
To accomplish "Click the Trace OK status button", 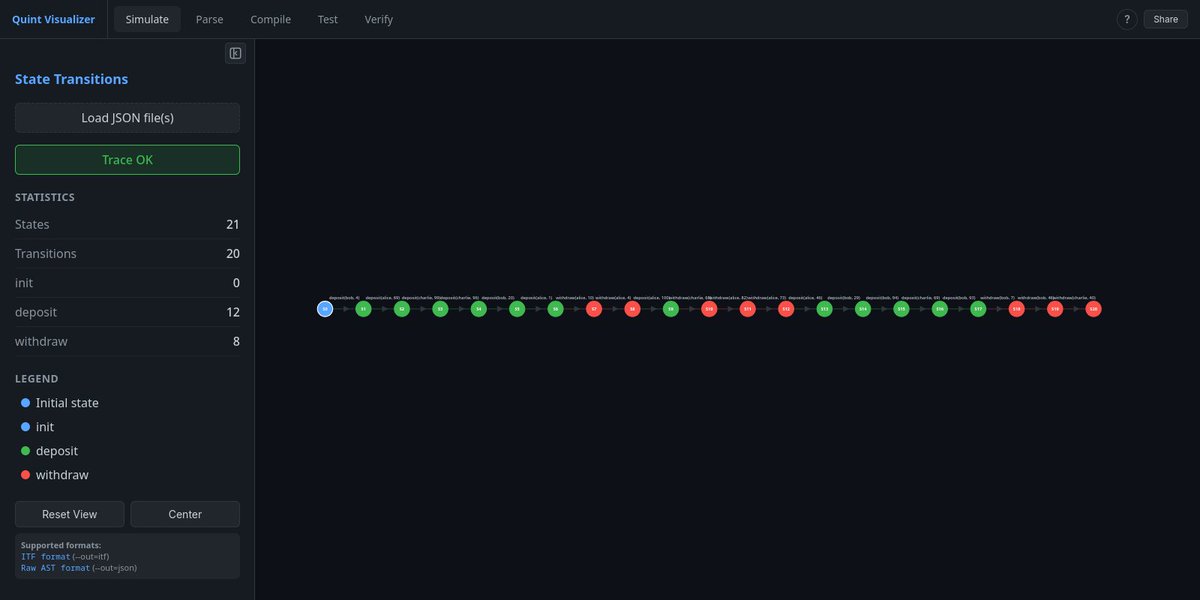I will [x=127, y=160].
